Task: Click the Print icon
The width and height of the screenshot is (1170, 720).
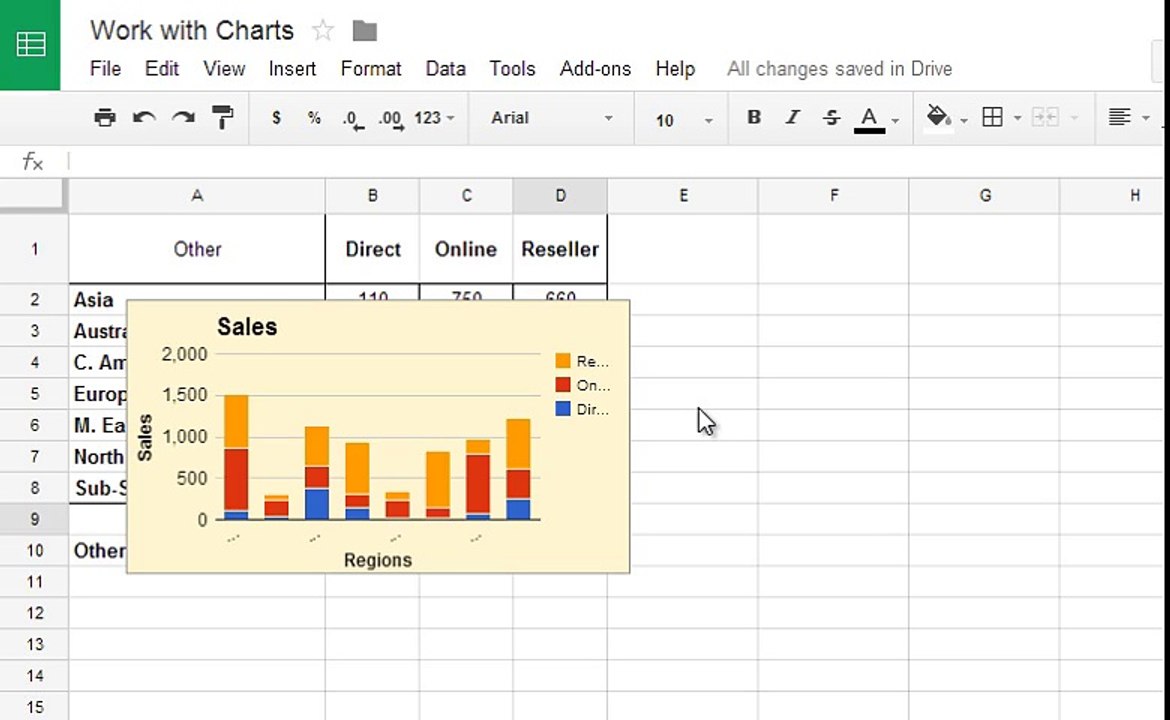Action: click(105, 118)
